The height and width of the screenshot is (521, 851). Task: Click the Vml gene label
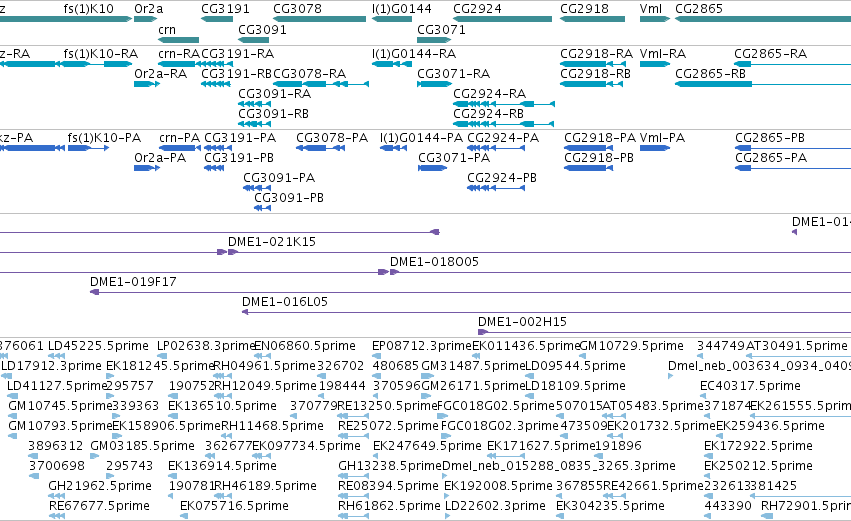point(651,9)
